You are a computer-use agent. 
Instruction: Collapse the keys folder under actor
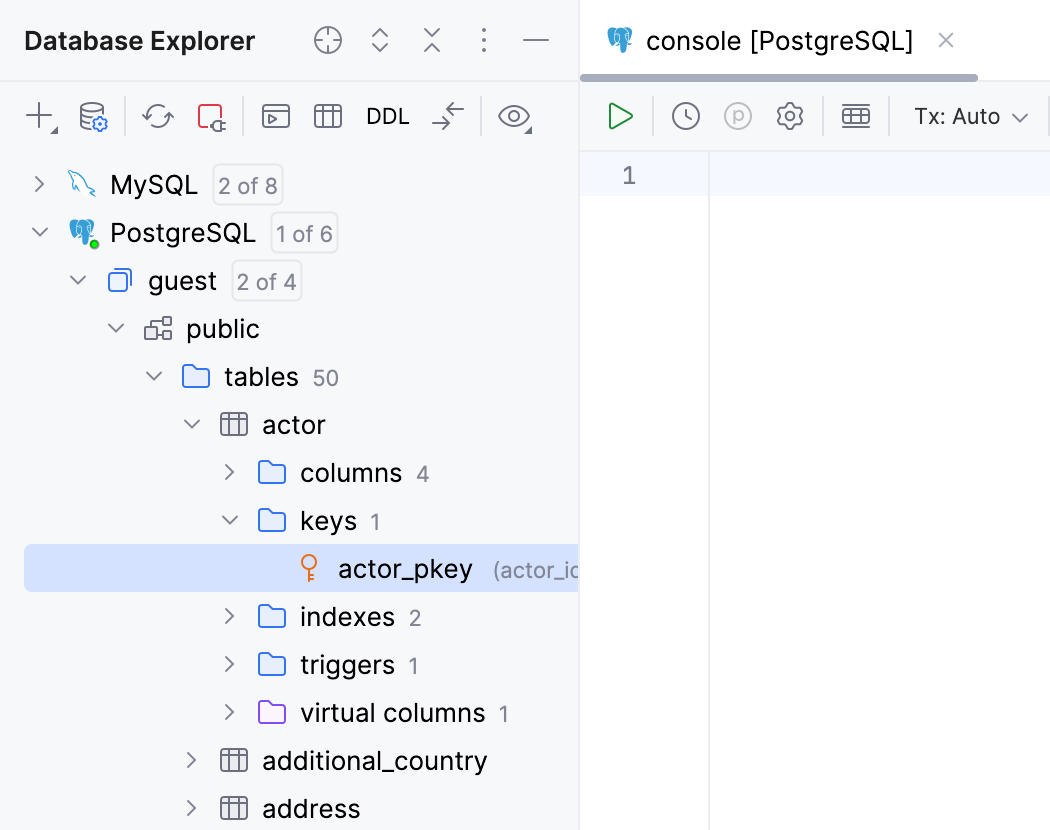click(230, 520)
